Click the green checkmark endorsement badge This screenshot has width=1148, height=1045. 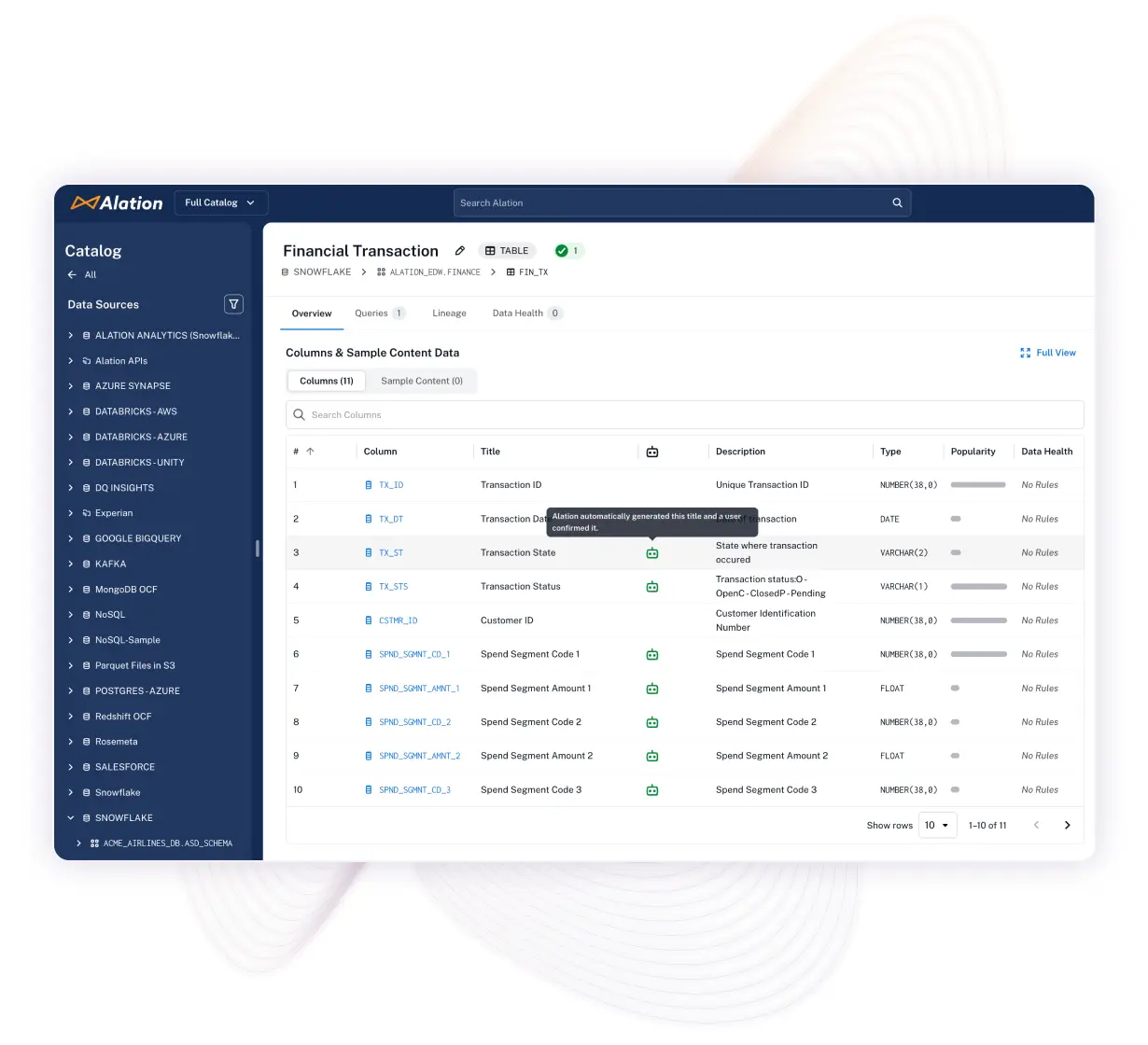(x=562, y=251)
